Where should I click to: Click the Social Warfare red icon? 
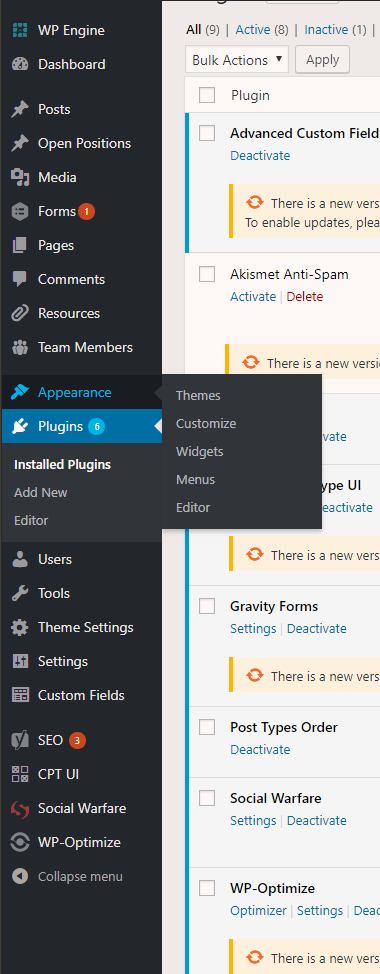20,809
